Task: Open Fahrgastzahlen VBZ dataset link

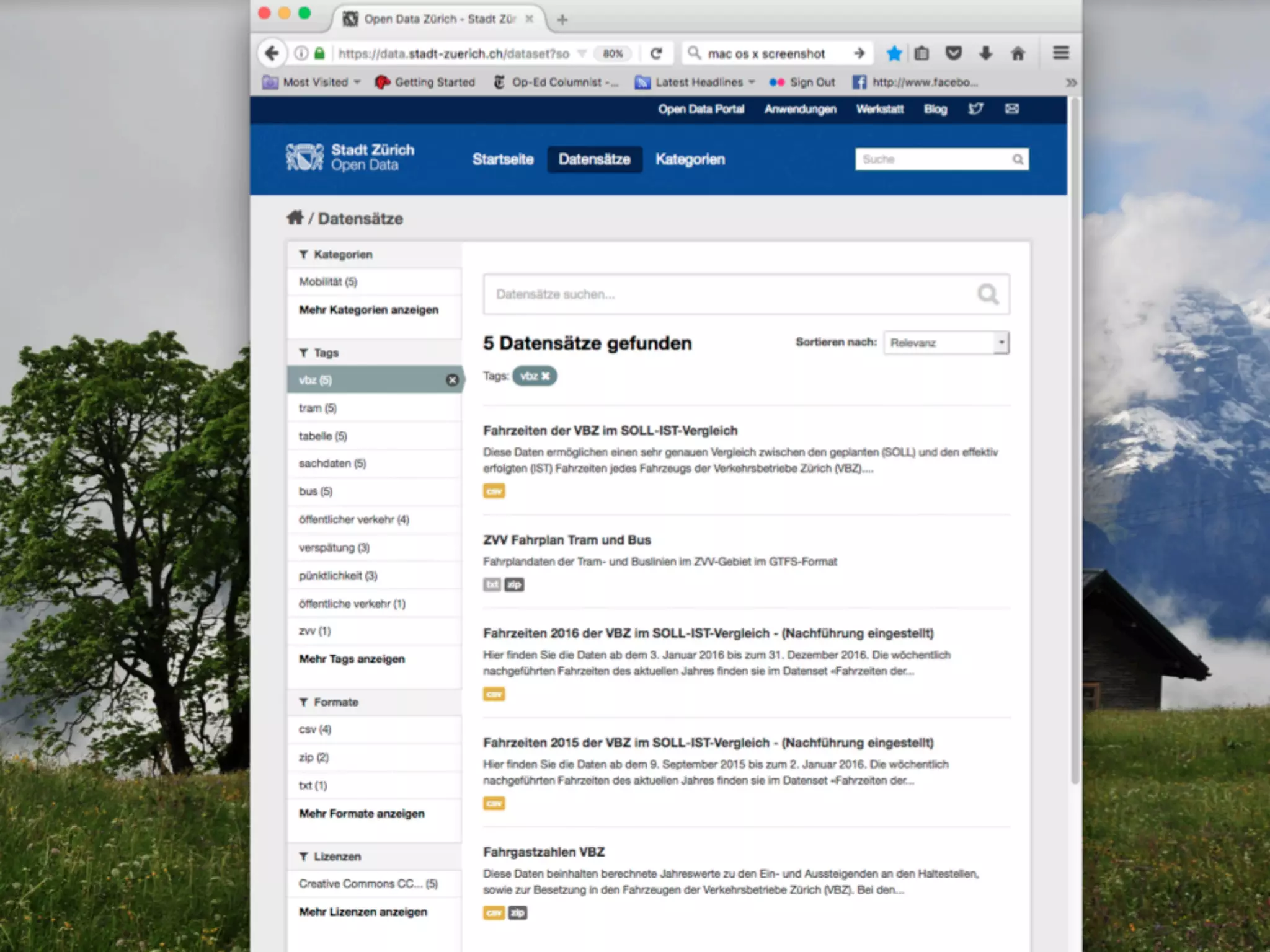Action: tap(544, 852)
